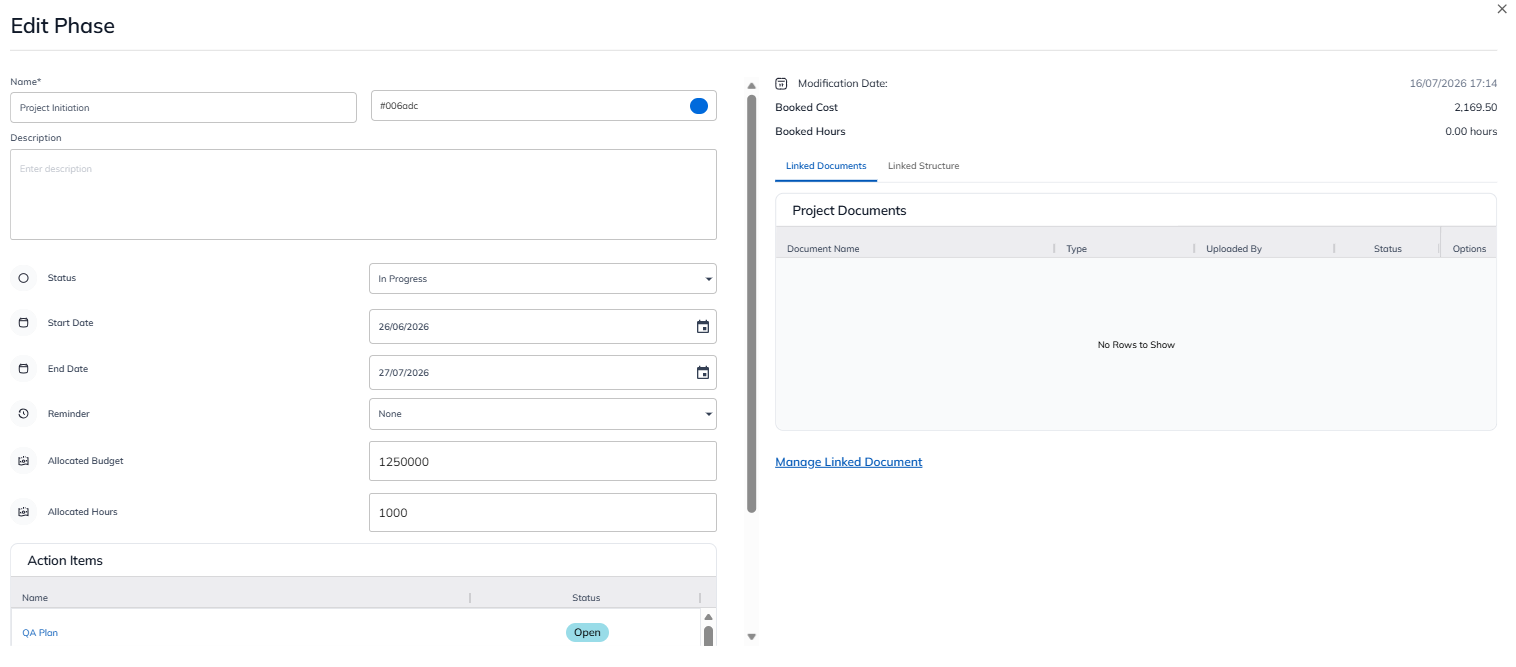Click the Action Items scroll up arrow
Viewport: 1516px width, 667px height.
[708, 617]
